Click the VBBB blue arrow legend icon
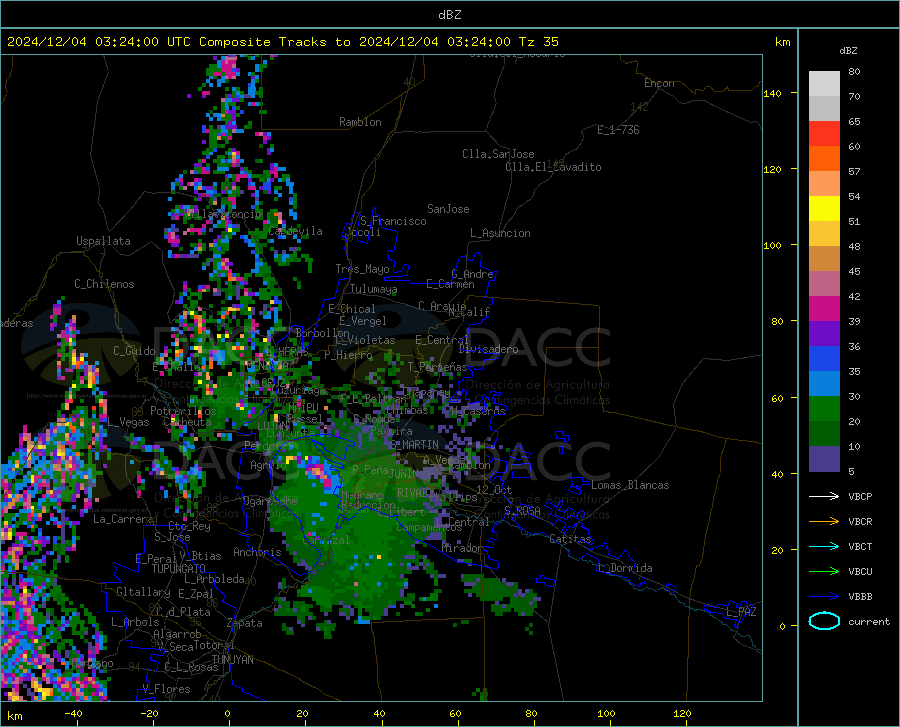This screenshot has width=900, height=727. coord(824,597)
